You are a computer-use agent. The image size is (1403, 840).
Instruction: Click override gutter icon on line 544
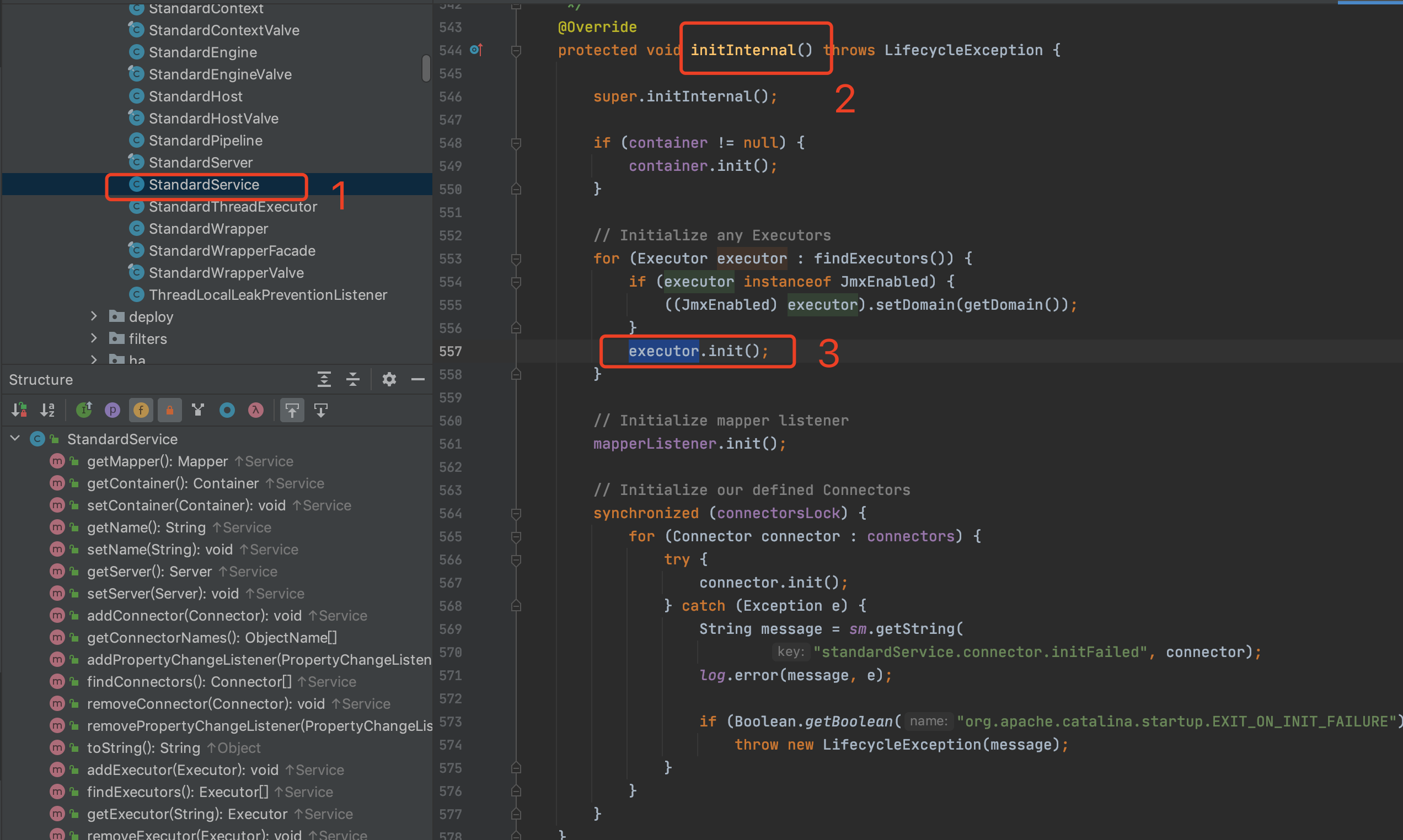coord(476,50)
